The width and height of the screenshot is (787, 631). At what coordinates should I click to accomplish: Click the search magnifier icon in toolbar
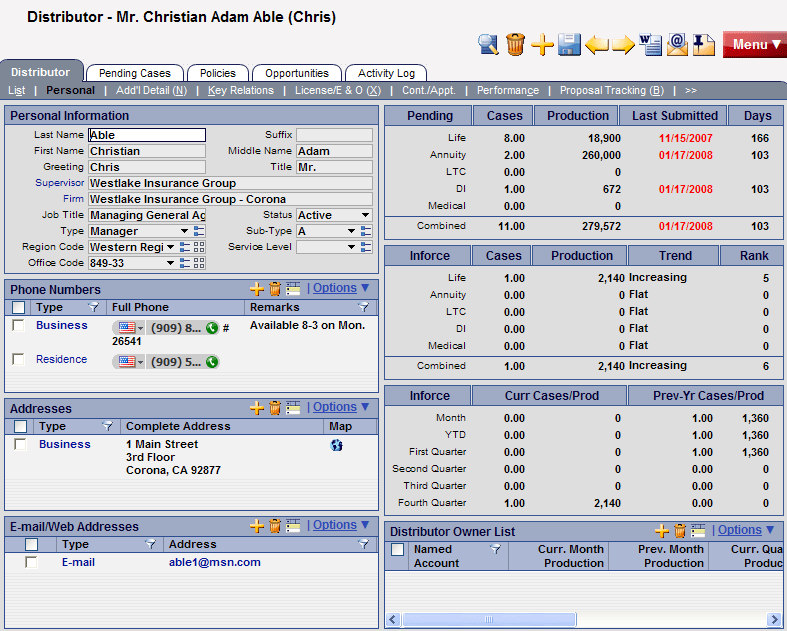pyautogui.click(x=488, y=44)
